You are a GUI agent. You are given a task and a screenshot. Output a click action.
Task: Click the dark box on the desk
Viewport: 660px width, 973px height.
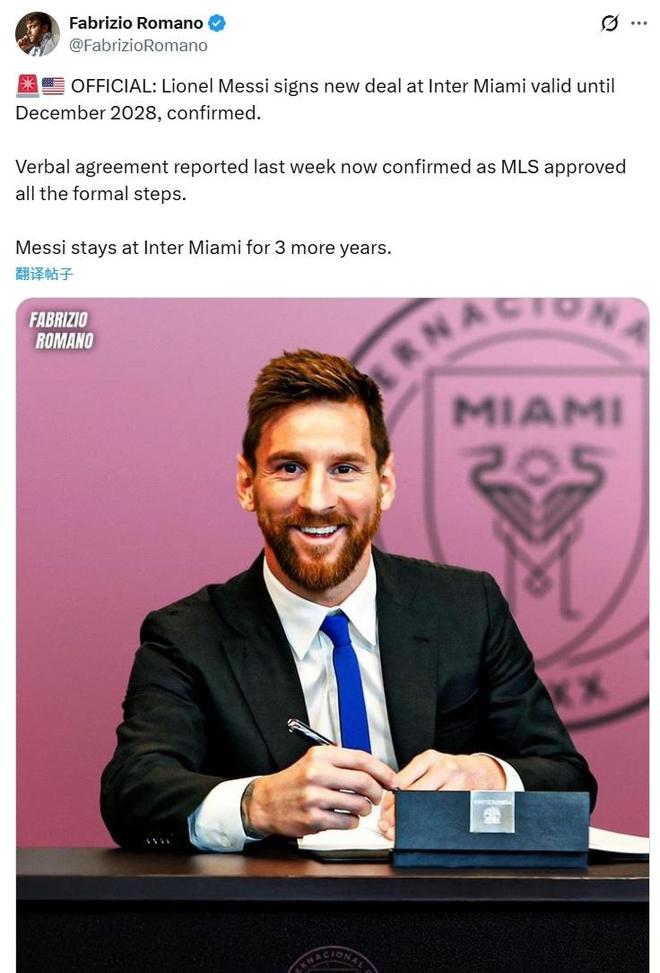click(490, 827)
